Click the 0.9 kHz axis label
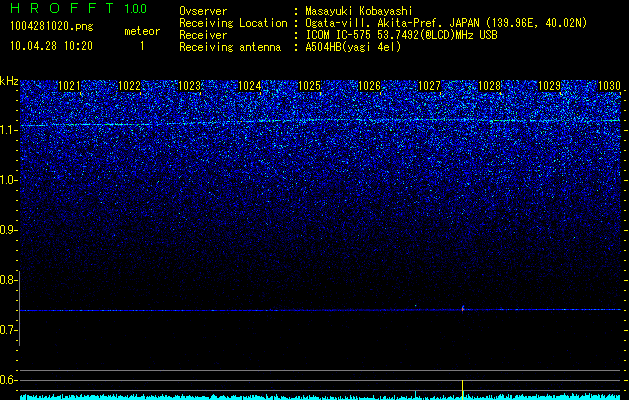Screen dimensions: 629x400 [x=9, y=230]
